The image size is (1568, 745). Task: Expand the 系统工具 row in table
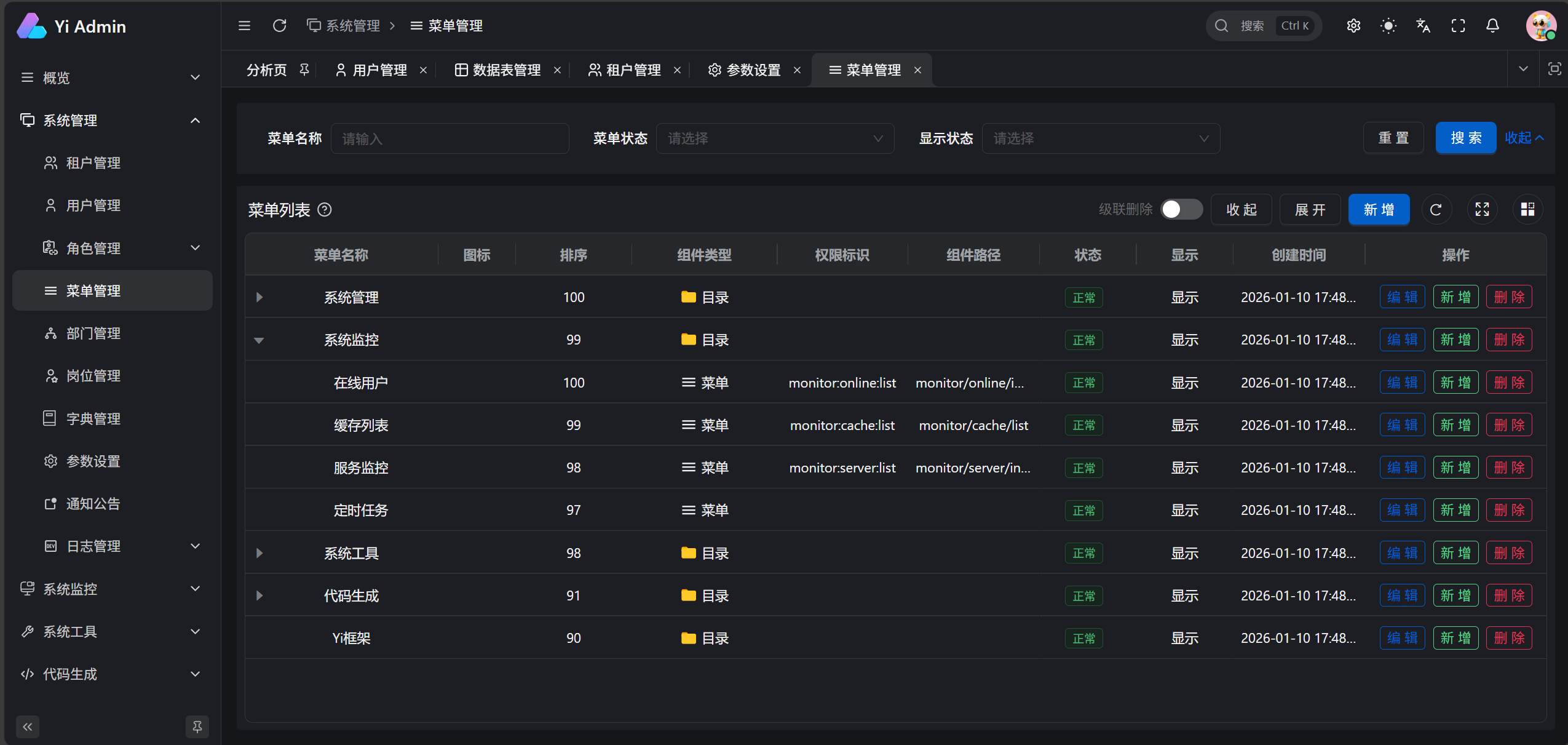tap(259, 553)
